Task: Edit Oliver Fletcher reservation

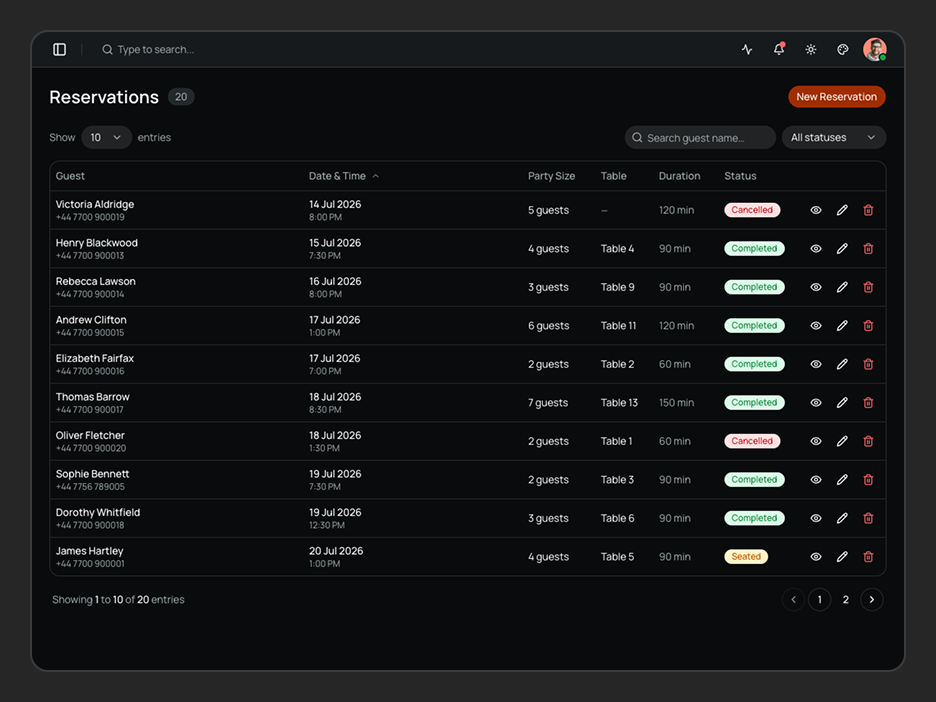Action: pyautogui.click(x=842, y=441)
